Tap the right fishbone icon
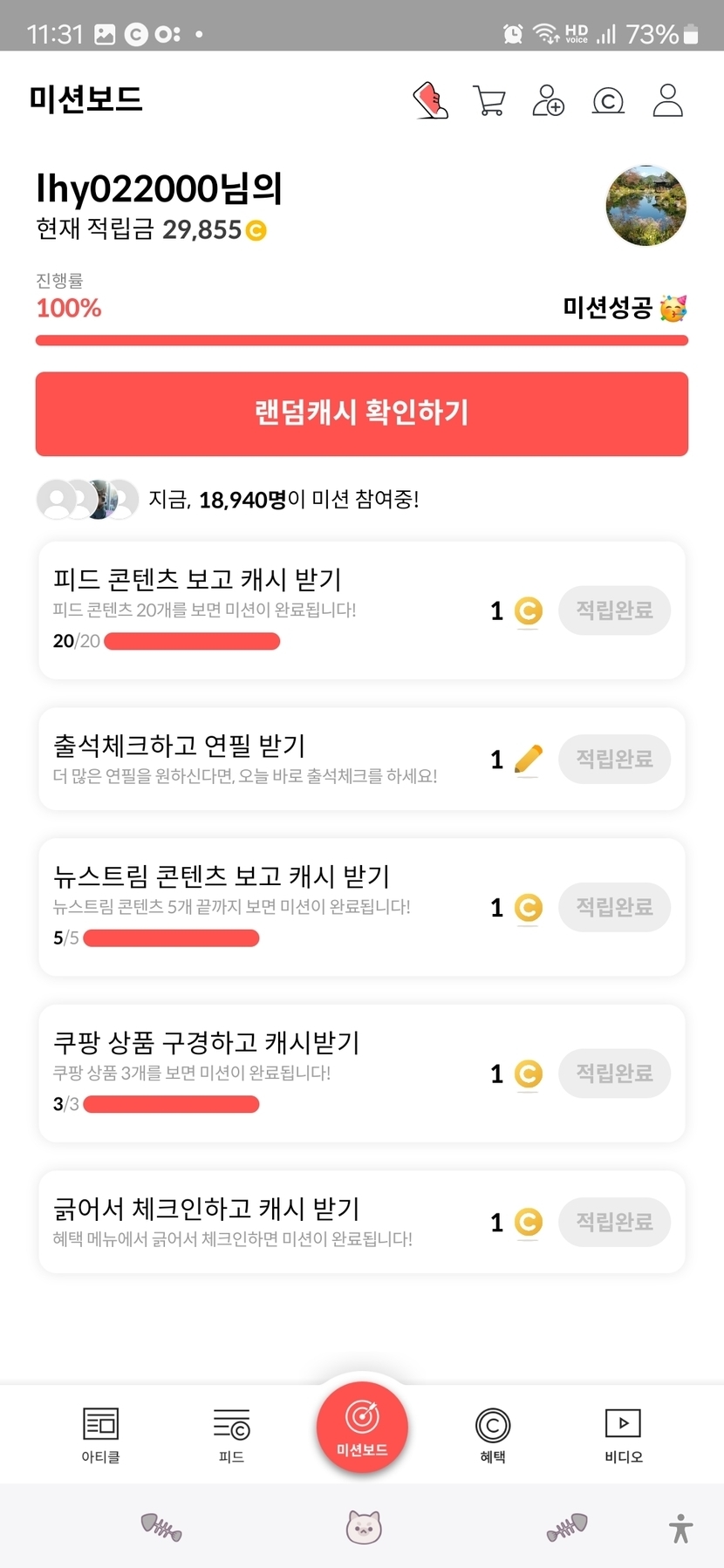 click(x=567, y=1527)
